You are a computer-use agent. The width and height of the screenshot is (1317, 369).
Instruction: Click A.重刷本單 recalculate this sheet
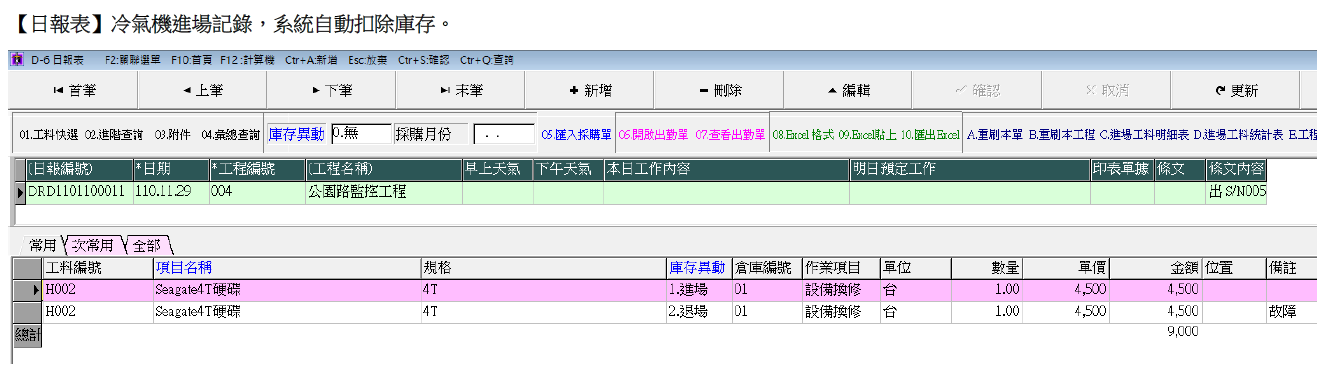click(x=995, y=134)
